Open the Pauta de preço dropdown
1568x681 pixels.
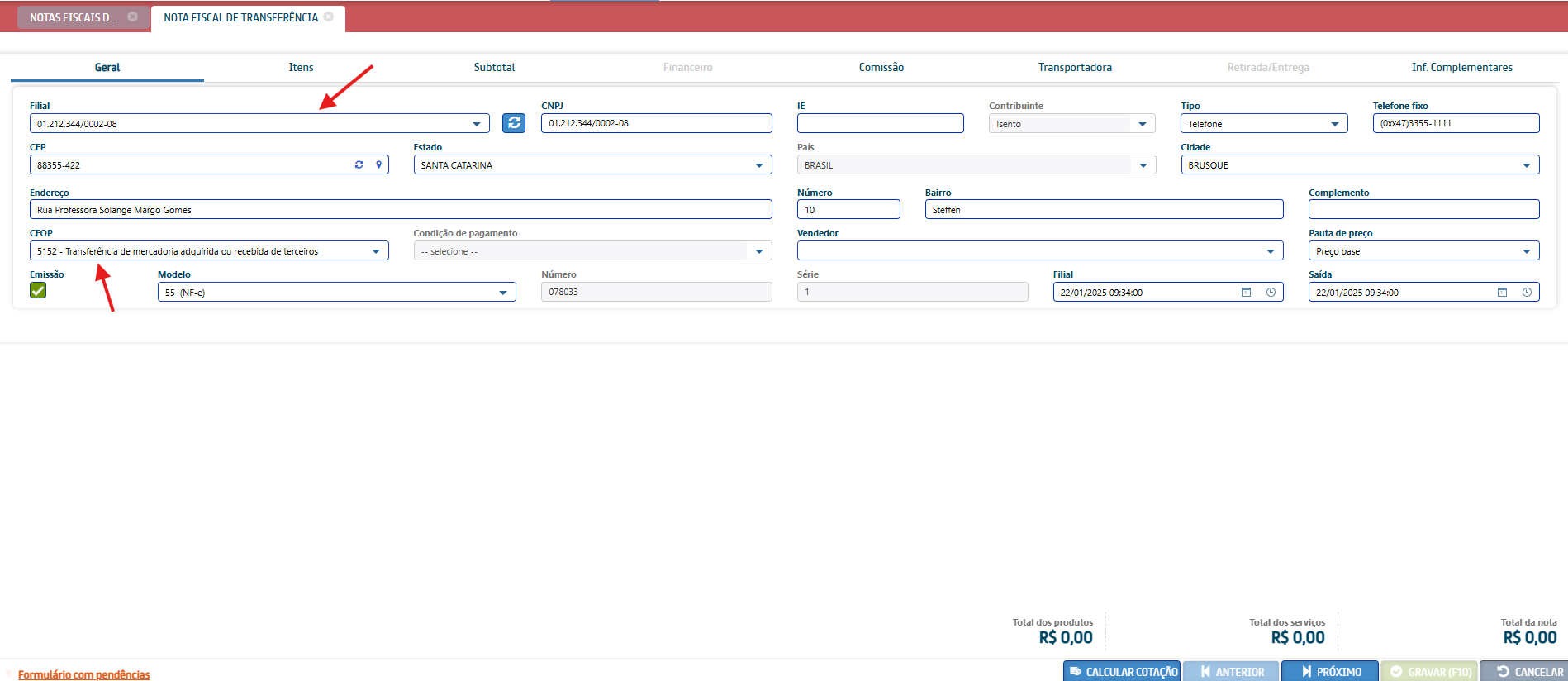click(x=1526, y=251)
